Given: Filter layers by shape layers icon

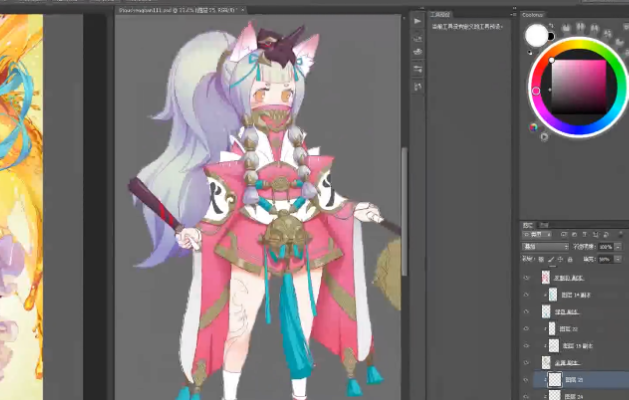Looking at the screenshot, I should 595,234.
